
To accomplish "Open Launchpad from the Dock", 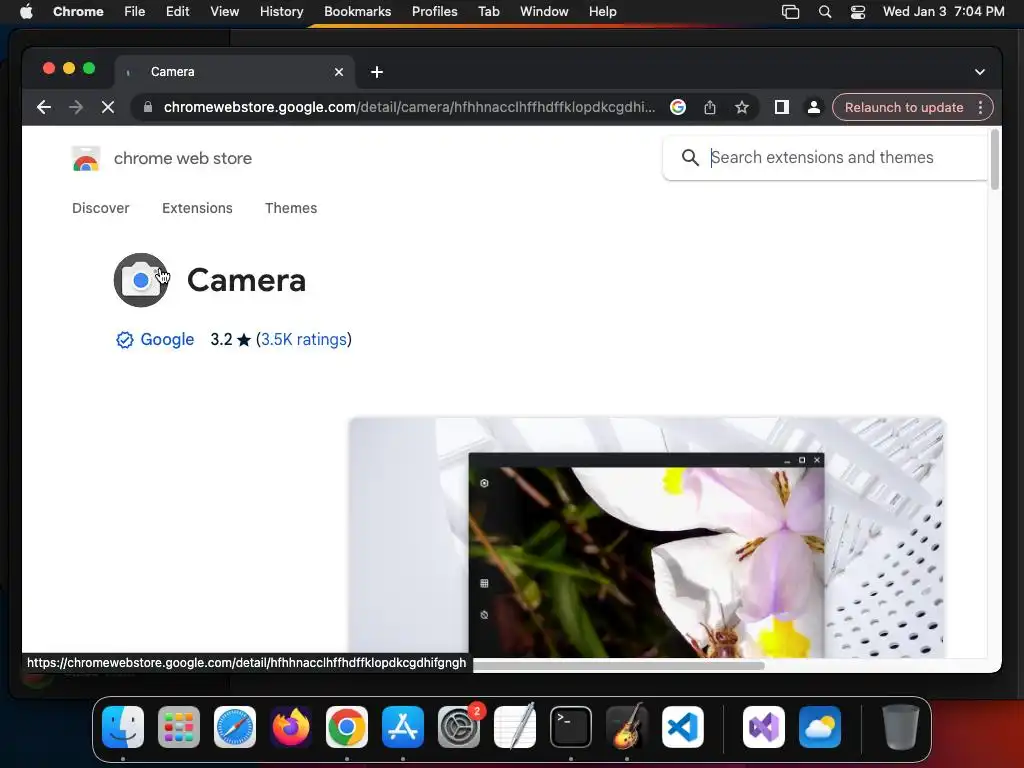I will (179, 727).
